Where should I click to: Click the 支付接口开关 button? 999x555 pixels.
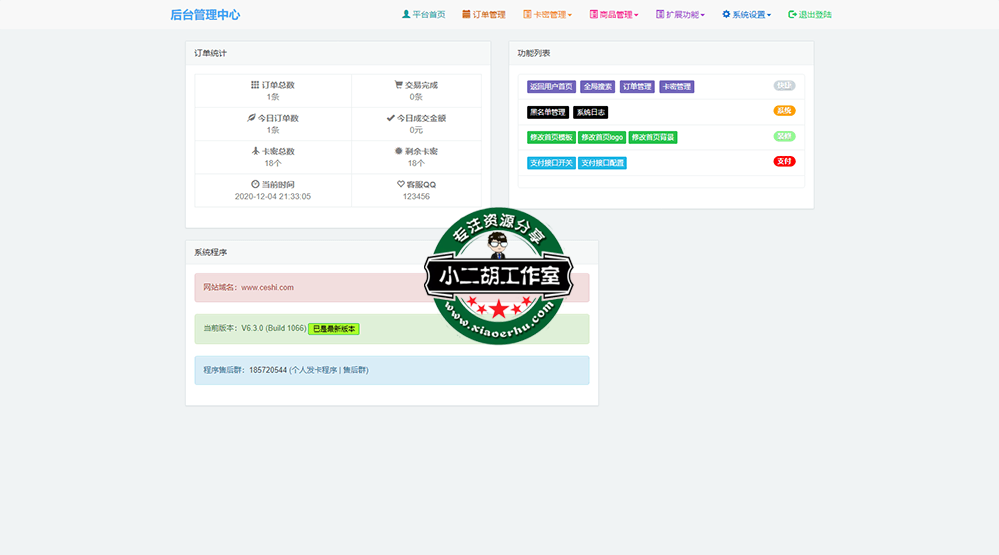(x=551, y=163)
